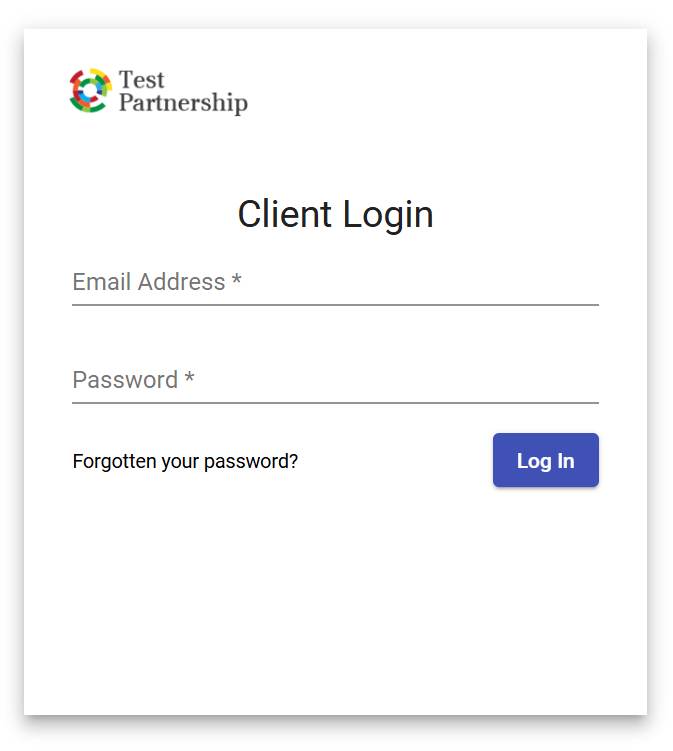Submit the form with the Log In button
This screenshot has height=751, width=673.
(x=546, y=460)
